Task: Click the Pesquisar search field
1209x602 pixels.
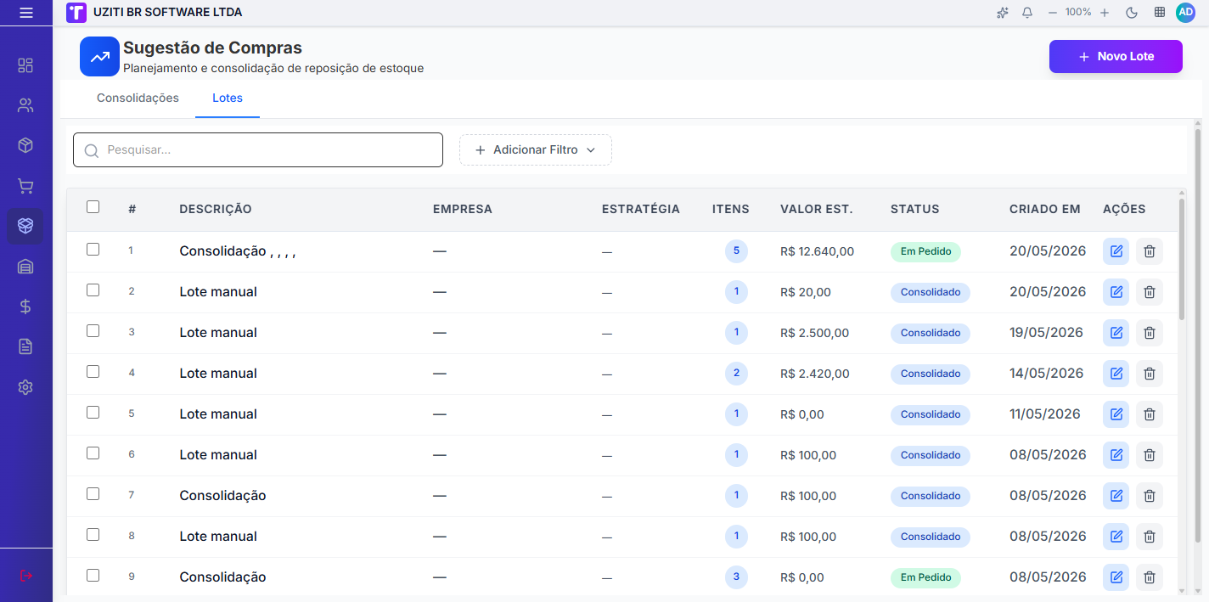Action: tap(258, 150)
